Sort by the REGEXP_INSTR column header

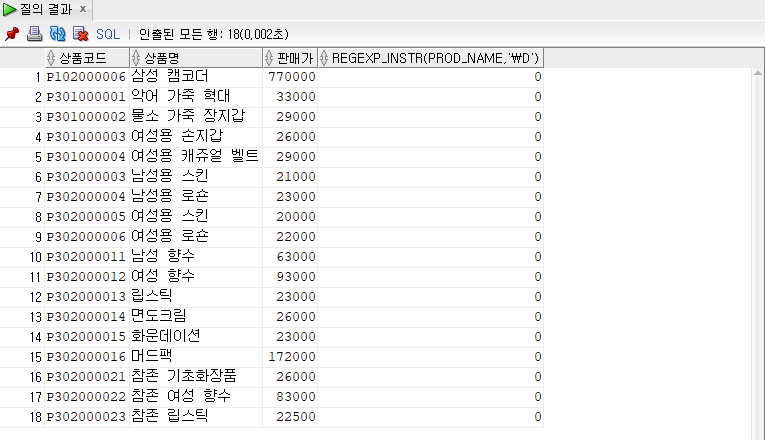click(x=430, y=58)
